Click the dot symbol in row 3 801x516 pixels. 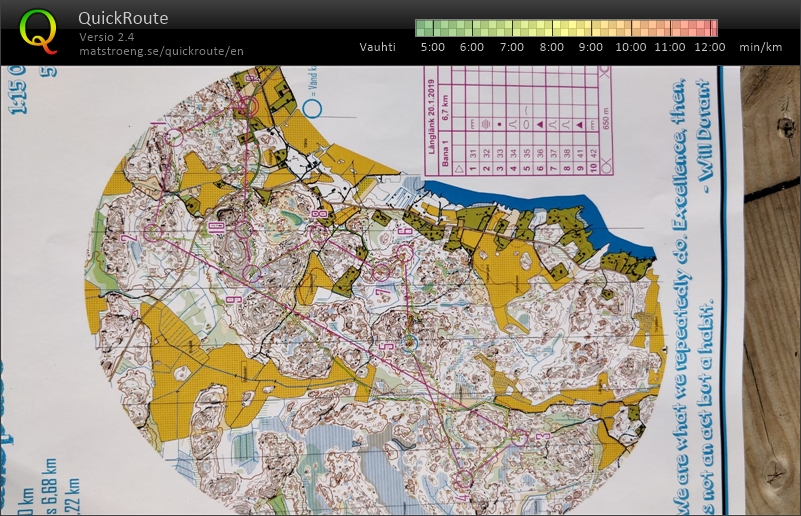pyautogui.click(x=500, y=124)
